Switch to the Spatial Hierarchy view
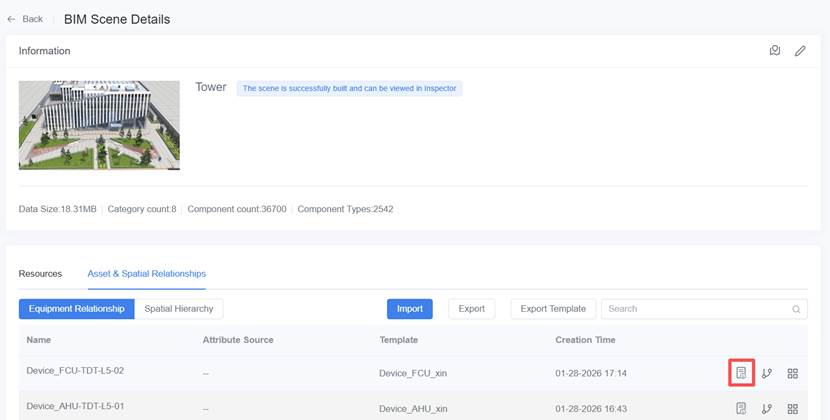The image size is (830, 420). (179, 309)
